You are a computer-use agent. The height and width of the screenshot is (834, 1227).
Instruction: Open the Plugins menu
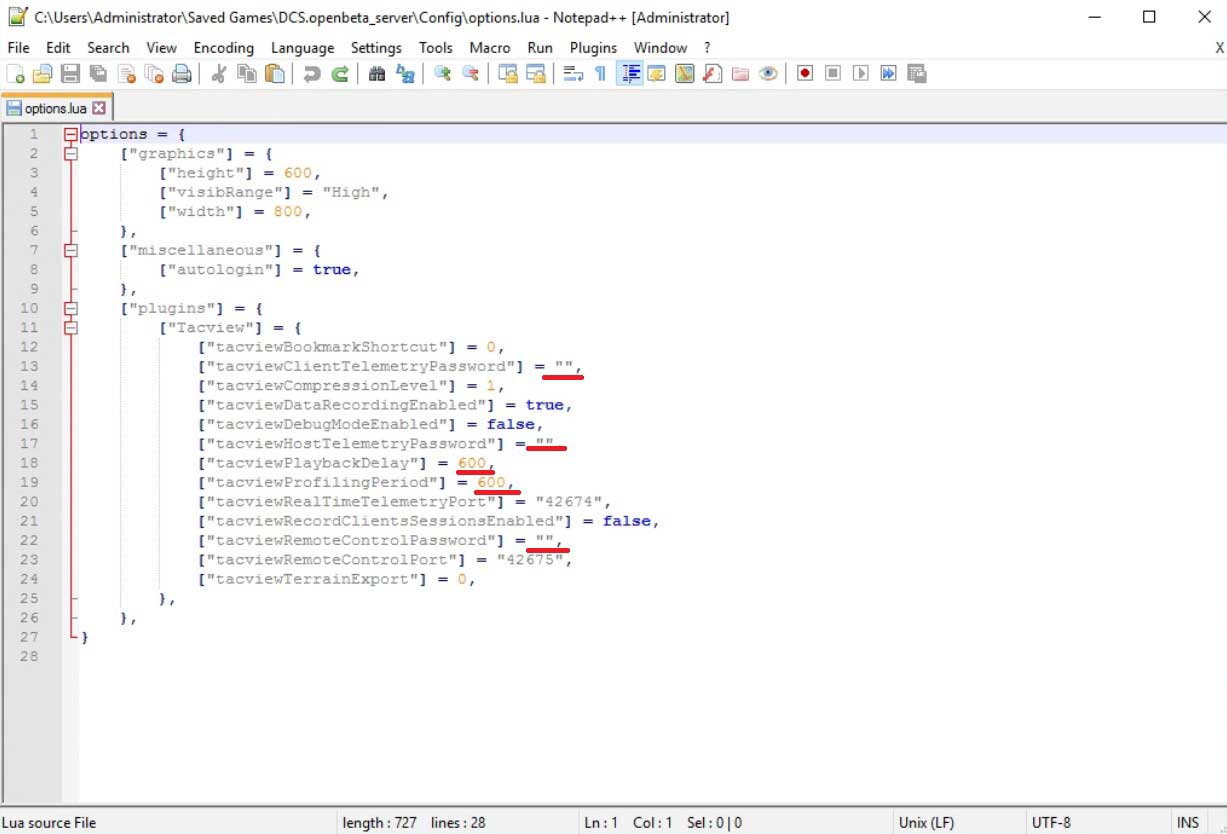(593, 47)
